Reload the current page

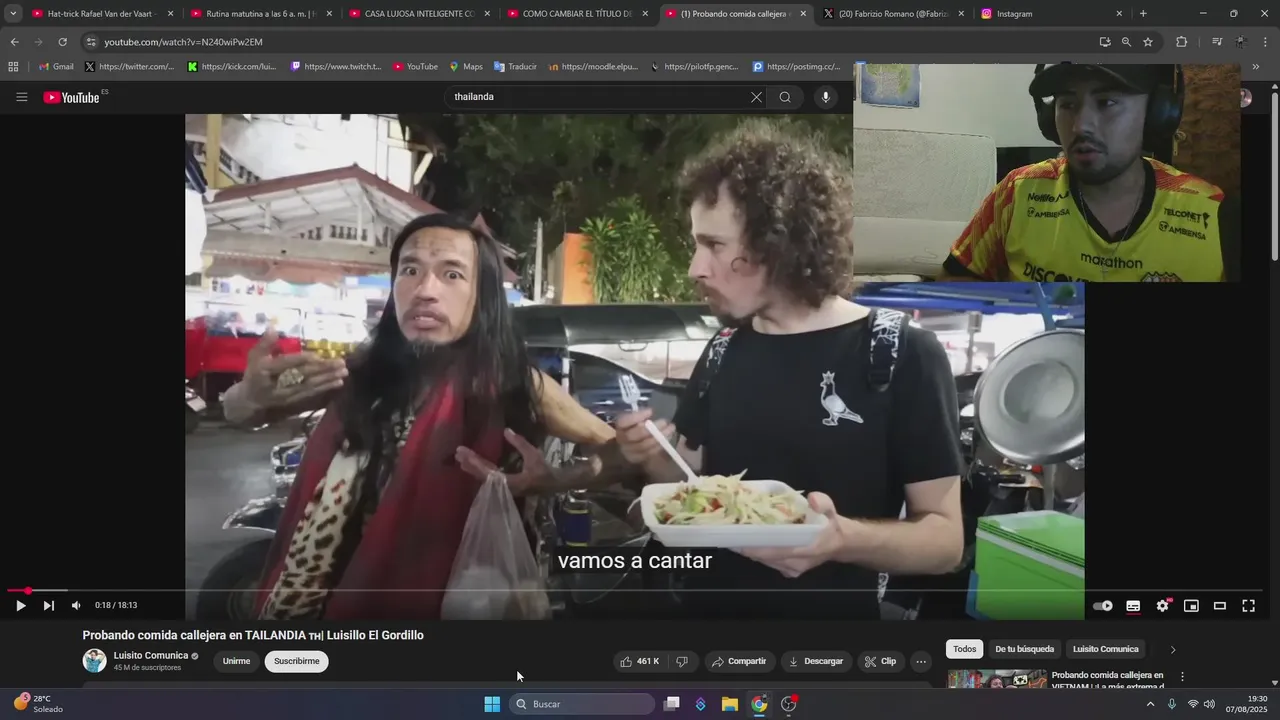tap(63, 42)
